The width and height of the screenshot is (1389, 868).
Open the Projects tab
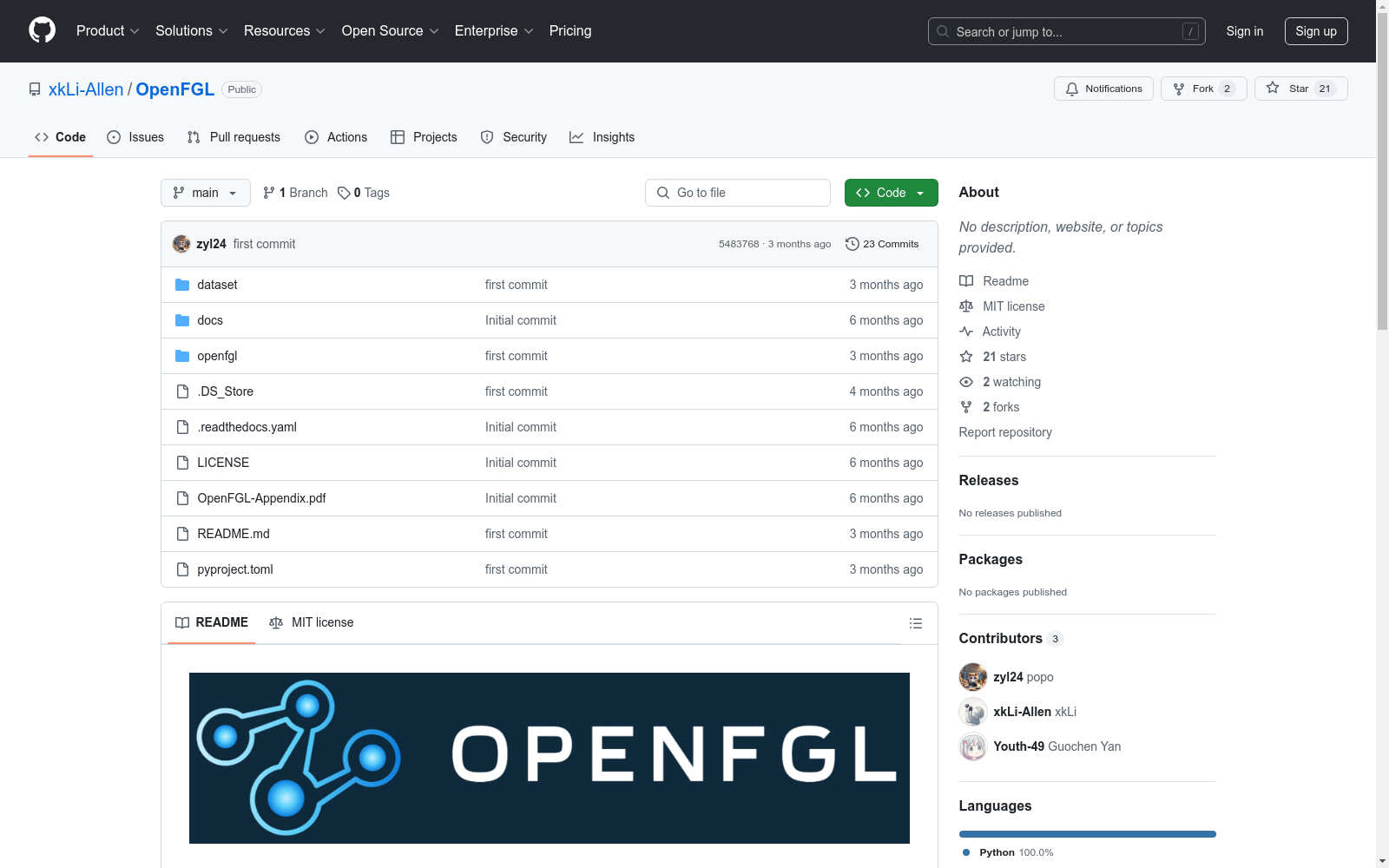424,137
